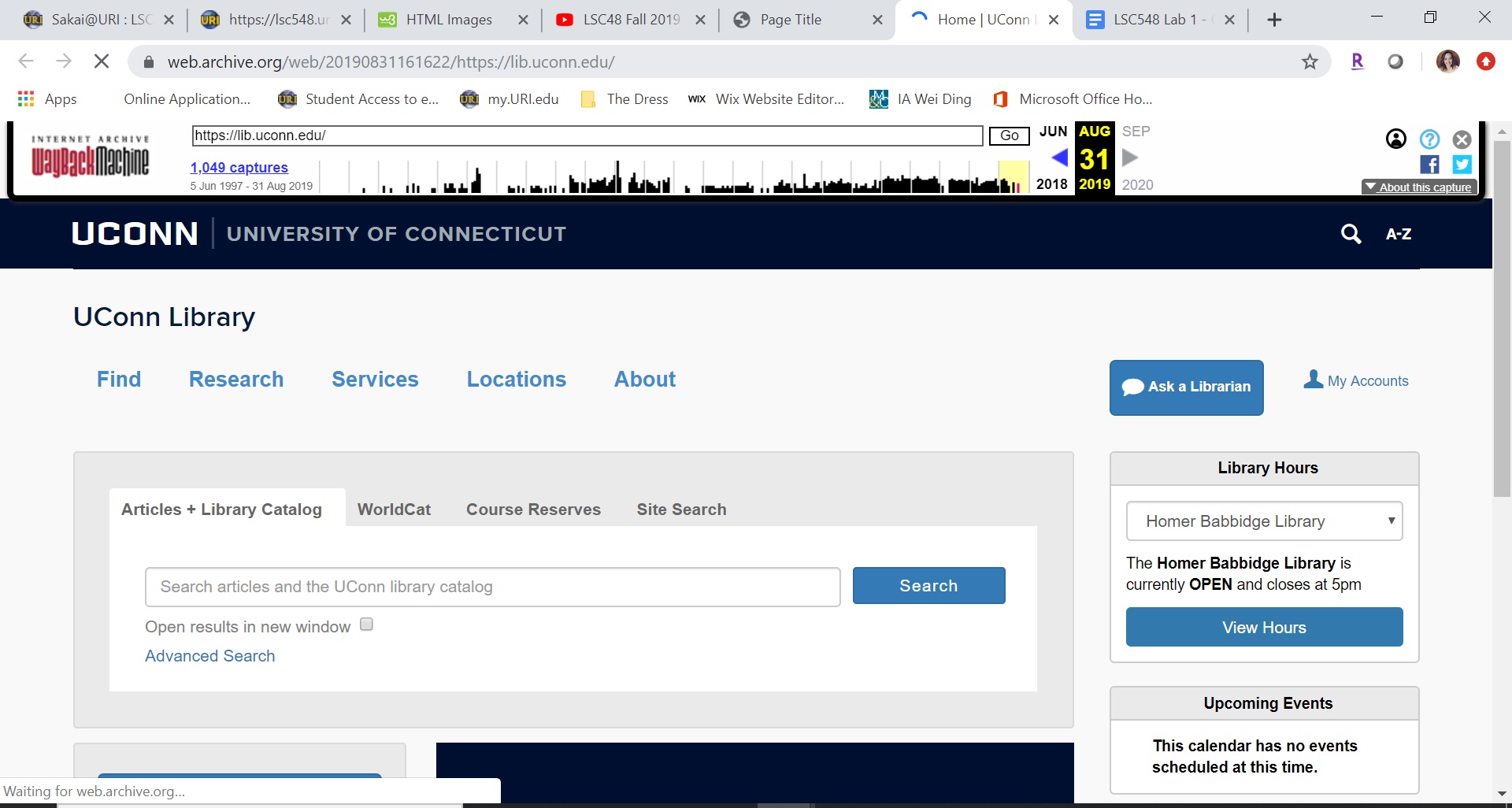Go to previous capture with blue arrow
This screenshot has width=1512, height=808.
pyautogui.click(x=1060, y=158)
